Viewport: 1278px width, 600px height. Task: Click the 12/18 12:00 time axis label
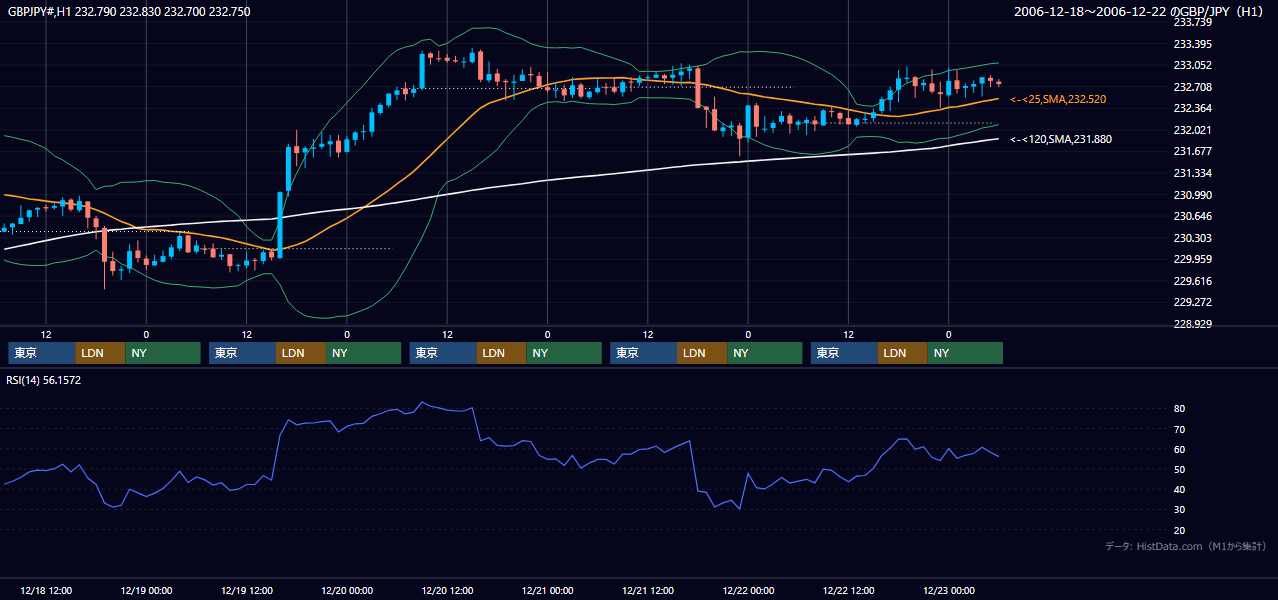pyautogui.click(x=46, y=590)
